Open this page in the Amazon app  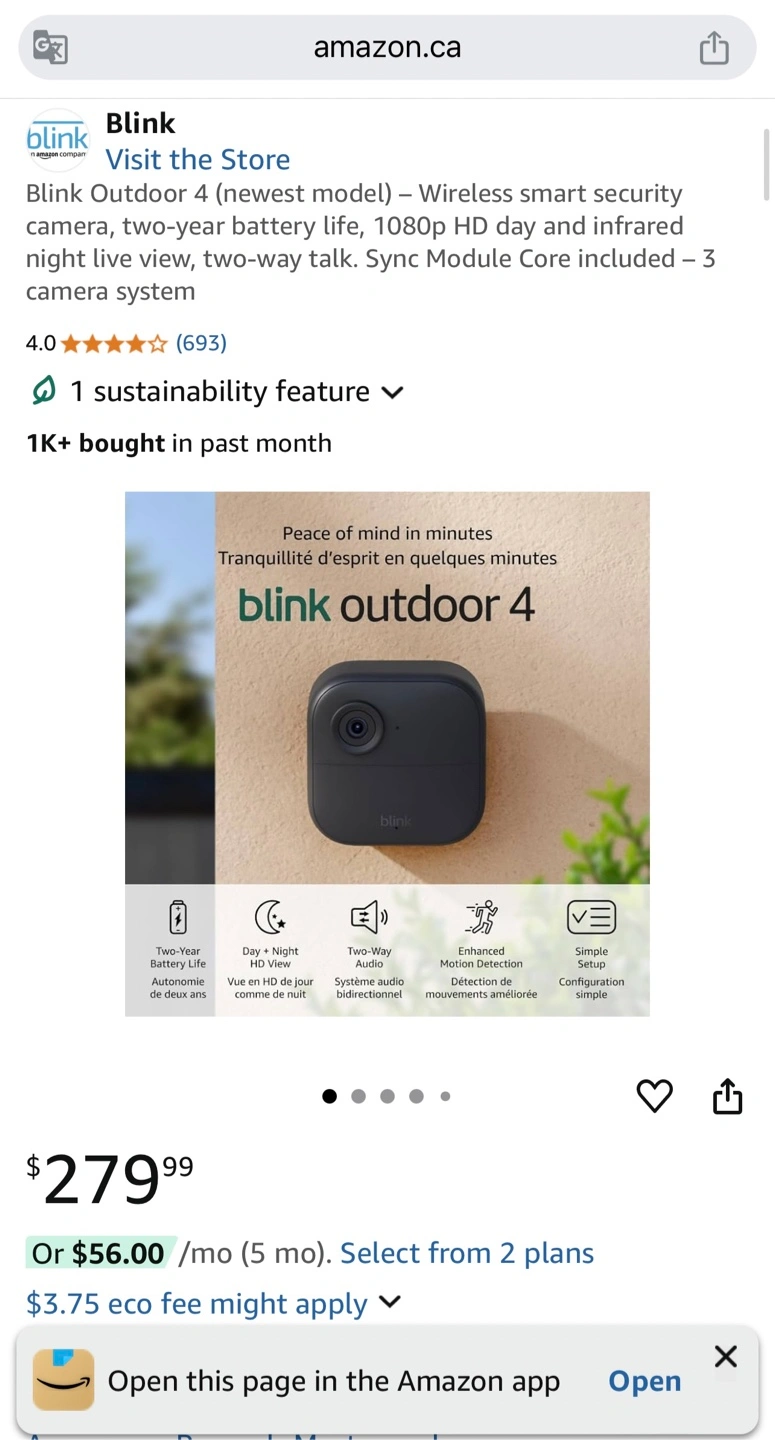point(645,1381)
